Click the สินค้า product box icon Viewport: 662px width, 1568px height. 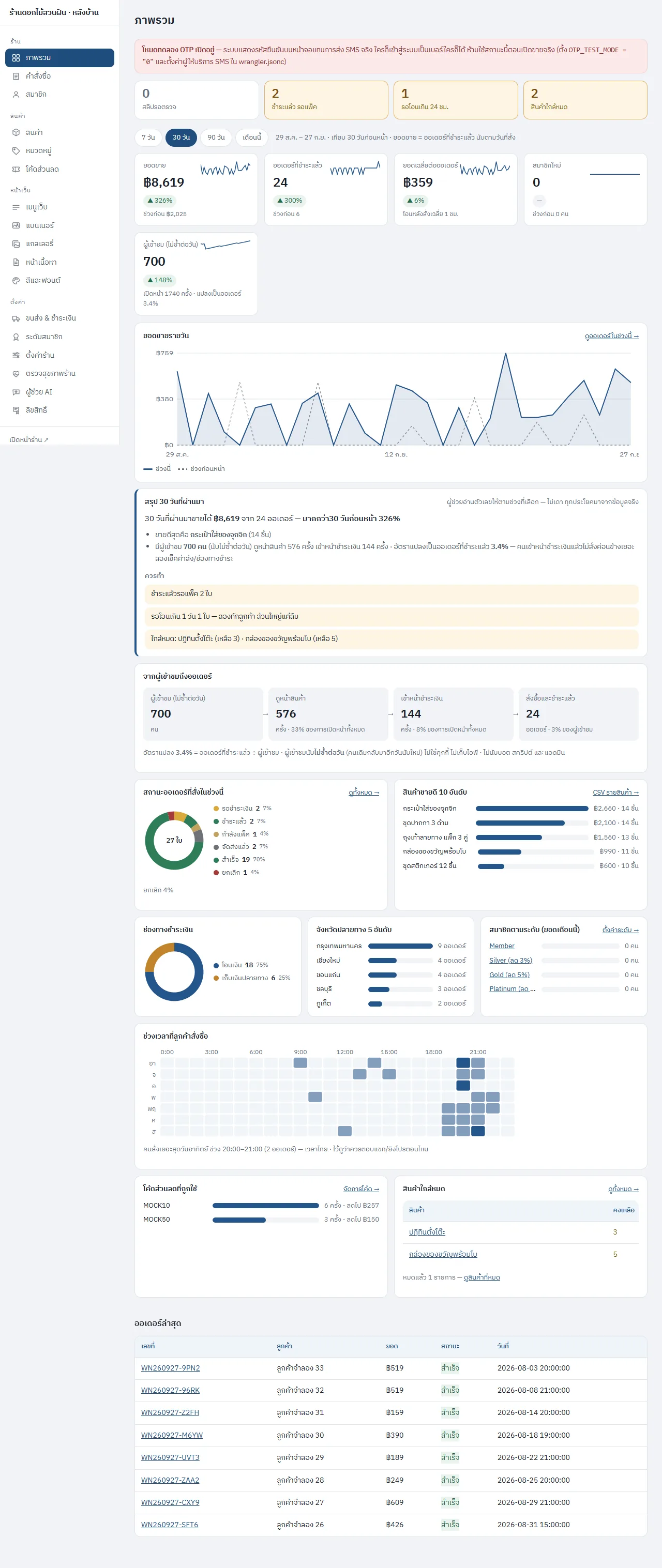pos(16,132)
